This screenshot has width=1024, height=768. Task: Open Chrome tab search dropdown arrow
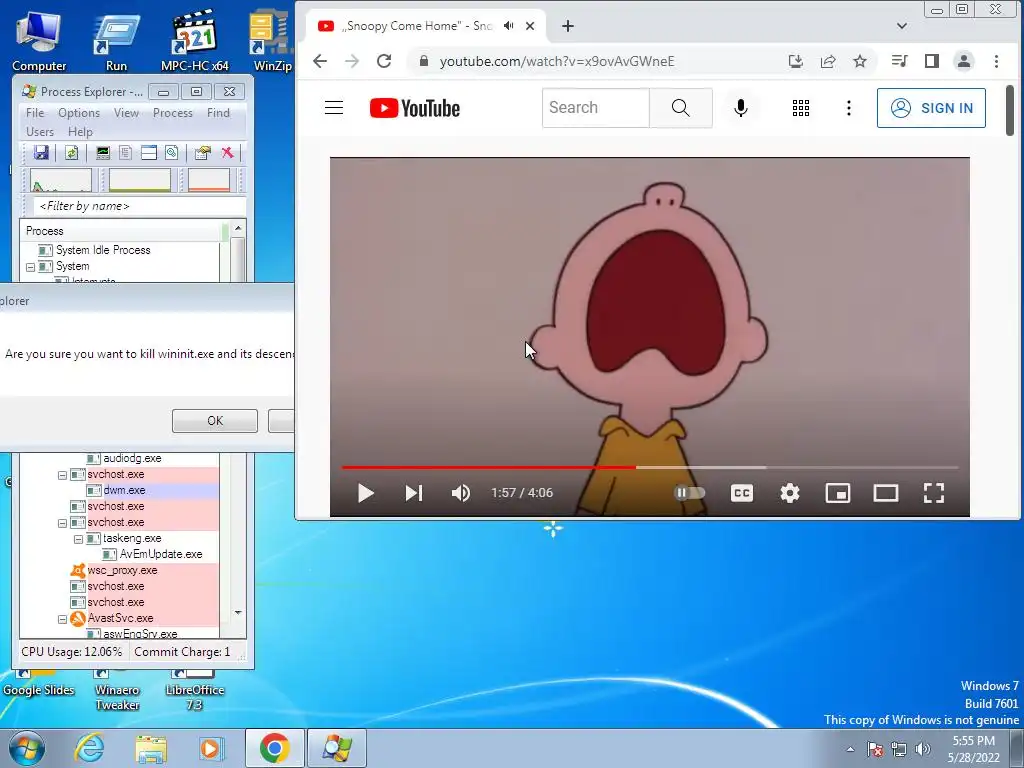[x=901, y=26]
